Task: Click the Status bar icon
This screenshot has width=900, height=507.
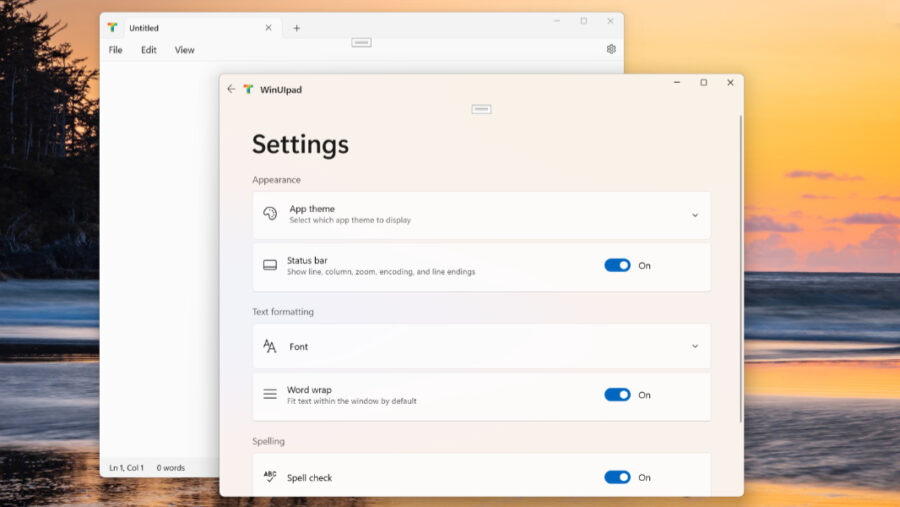Action: (x=270, y=266)
